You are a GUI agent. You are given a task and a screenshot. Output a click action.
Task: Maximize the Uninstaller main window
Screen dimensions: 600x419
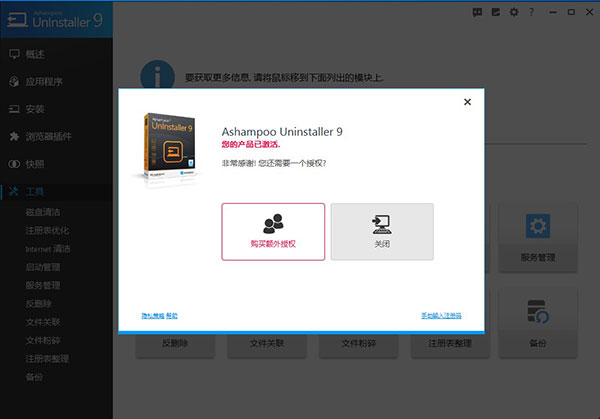pyautogui.click(x=571, y=12)
